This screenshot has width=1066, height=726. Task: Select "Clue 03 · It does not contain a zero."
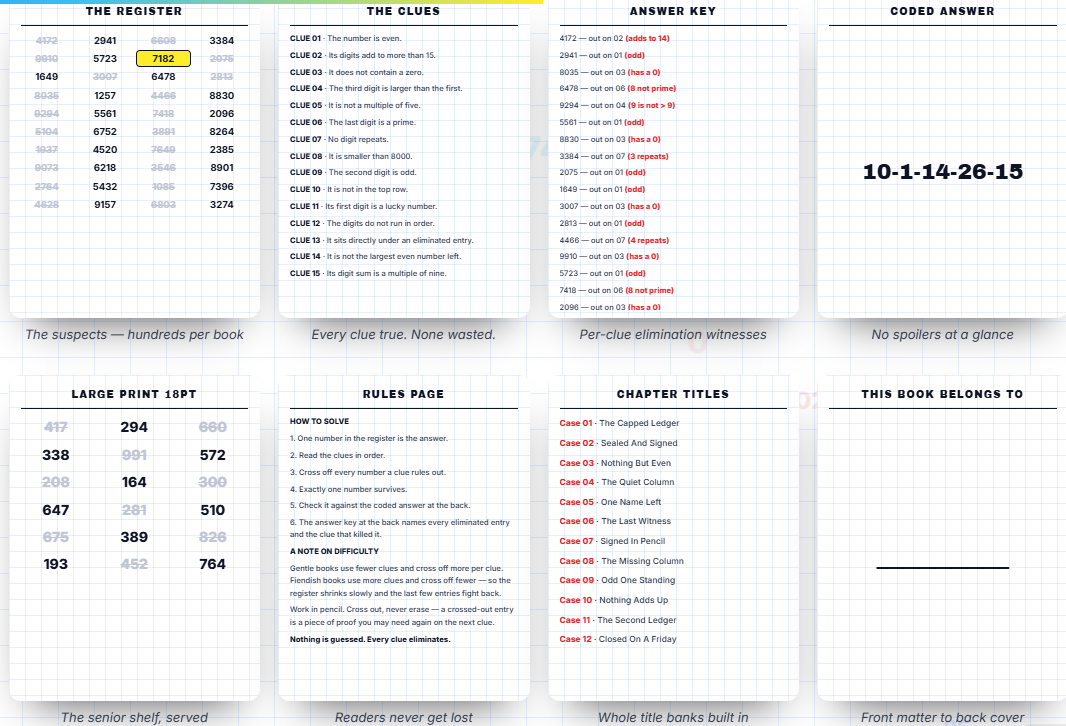(x=356, y=72)
